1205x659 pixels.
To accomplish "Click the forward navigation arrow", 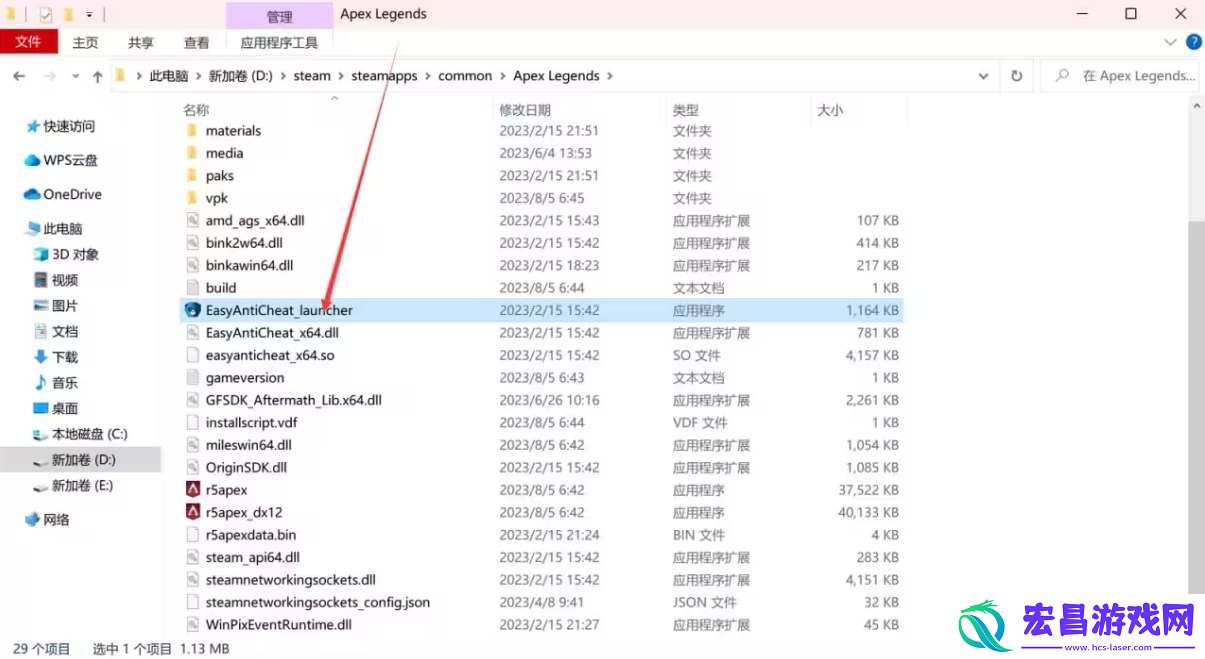I will tap(49, 76).
